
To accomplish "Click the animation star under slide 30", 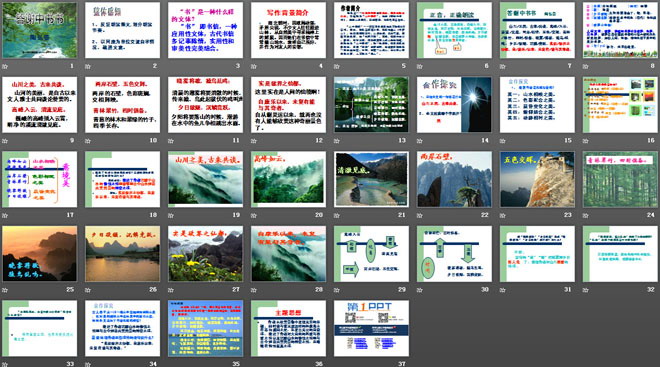I will pyautogui.click(x=420, y=290).
